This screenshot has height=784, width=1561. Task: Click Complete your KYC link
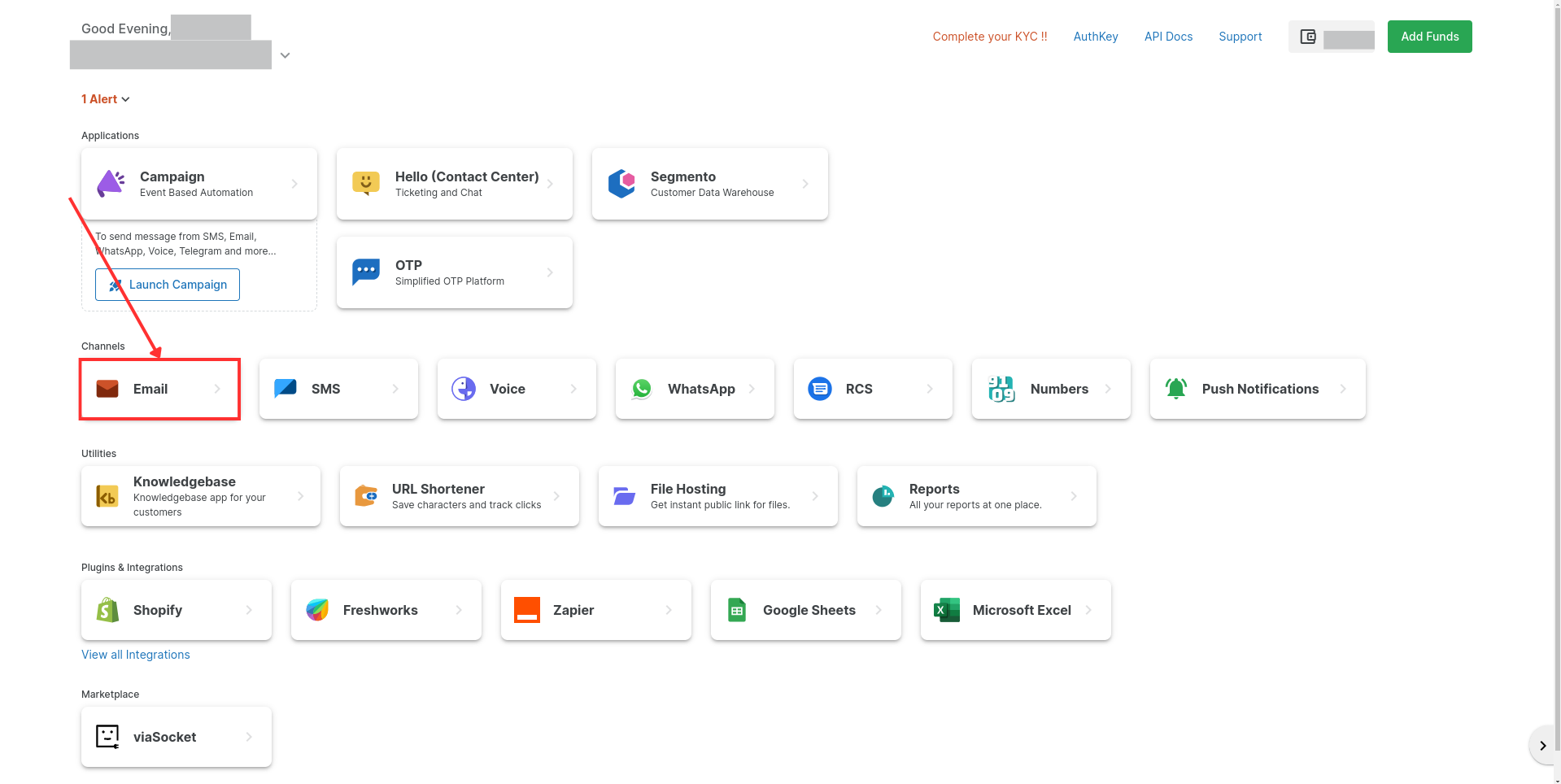click(990, 37)
